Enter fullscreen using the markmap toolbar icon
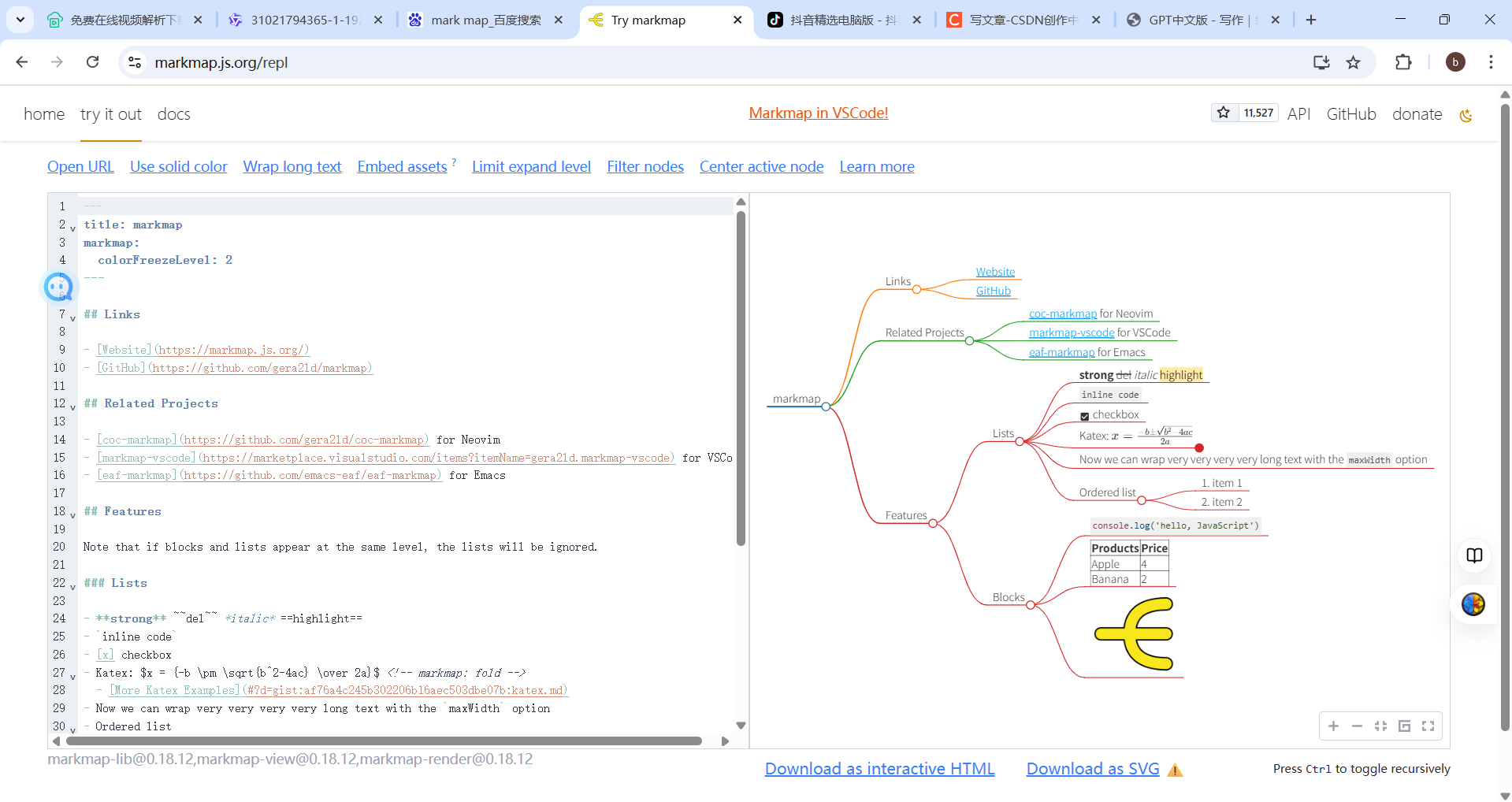Screen dimensions: 1512x802 (1428, 726)
